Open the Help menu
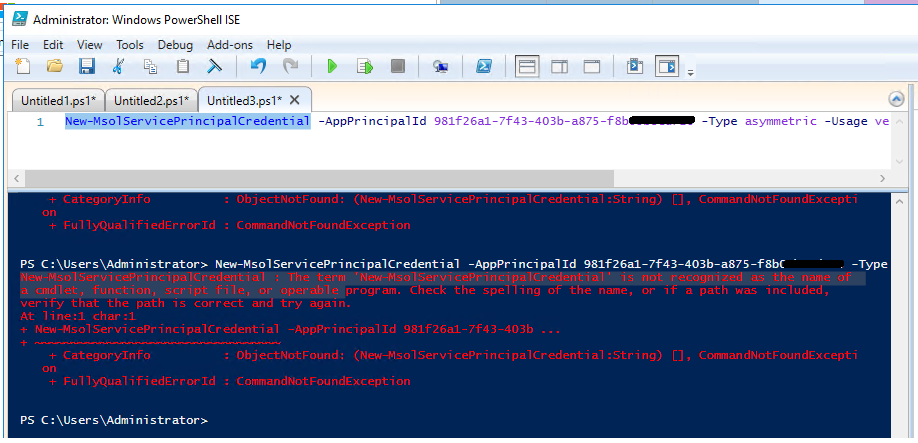Viewport: 918px width, 443px height. pos(279,45)
